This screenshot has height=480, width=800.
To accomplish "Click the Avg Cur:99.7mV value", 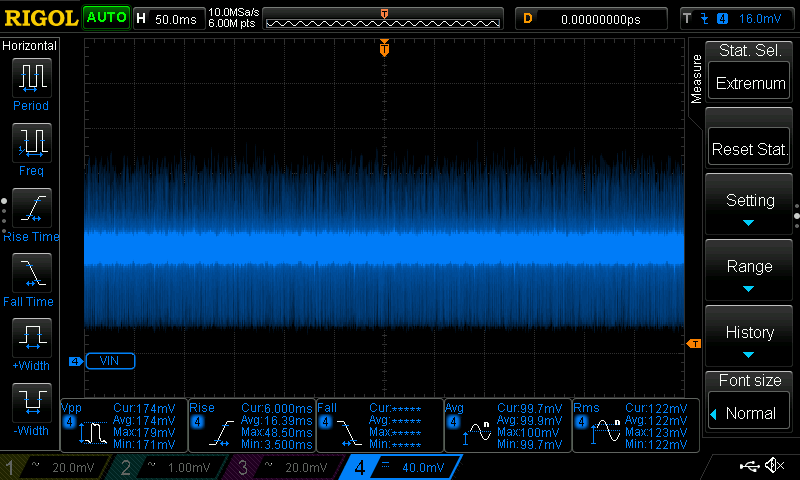I will tap(529, 409).
